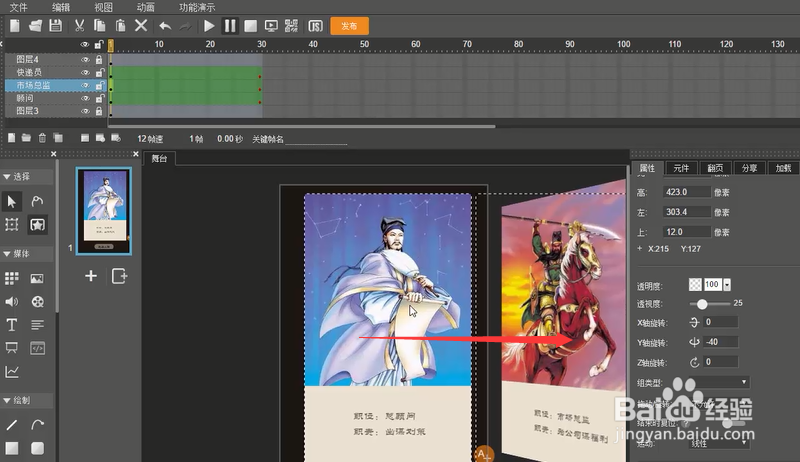
Task: Adjust the 透视度 perspective slider
Action: (x=702, y=304)
